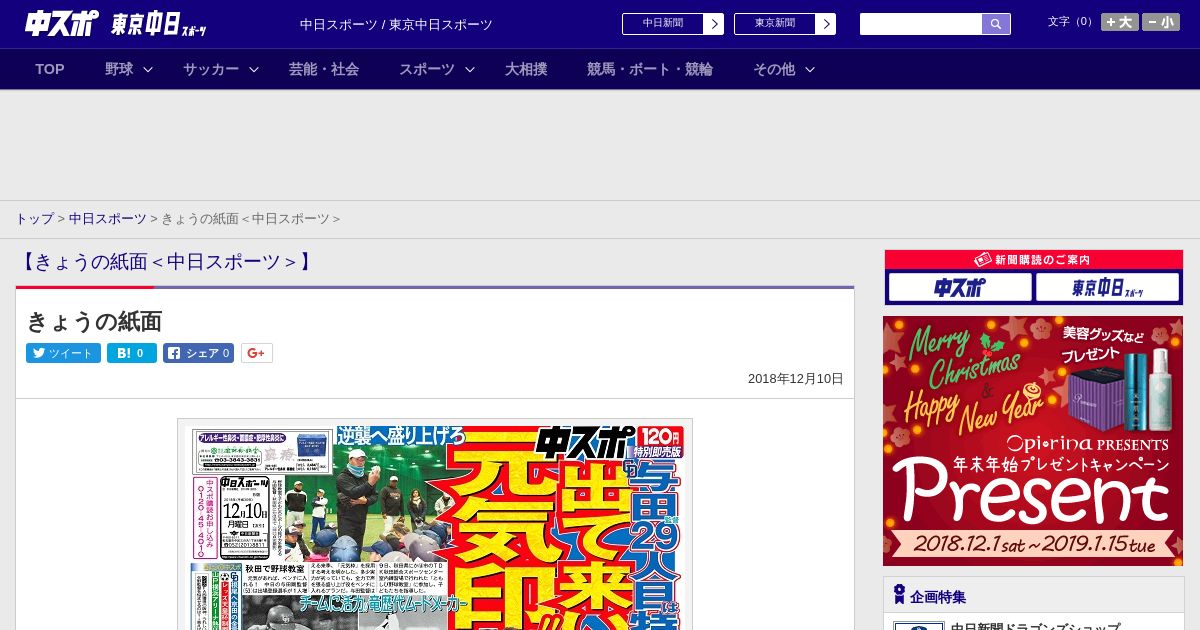This screenshot has width=1200, height=630.
Task: Open the newspaper front page image
Action: [435, 525]
